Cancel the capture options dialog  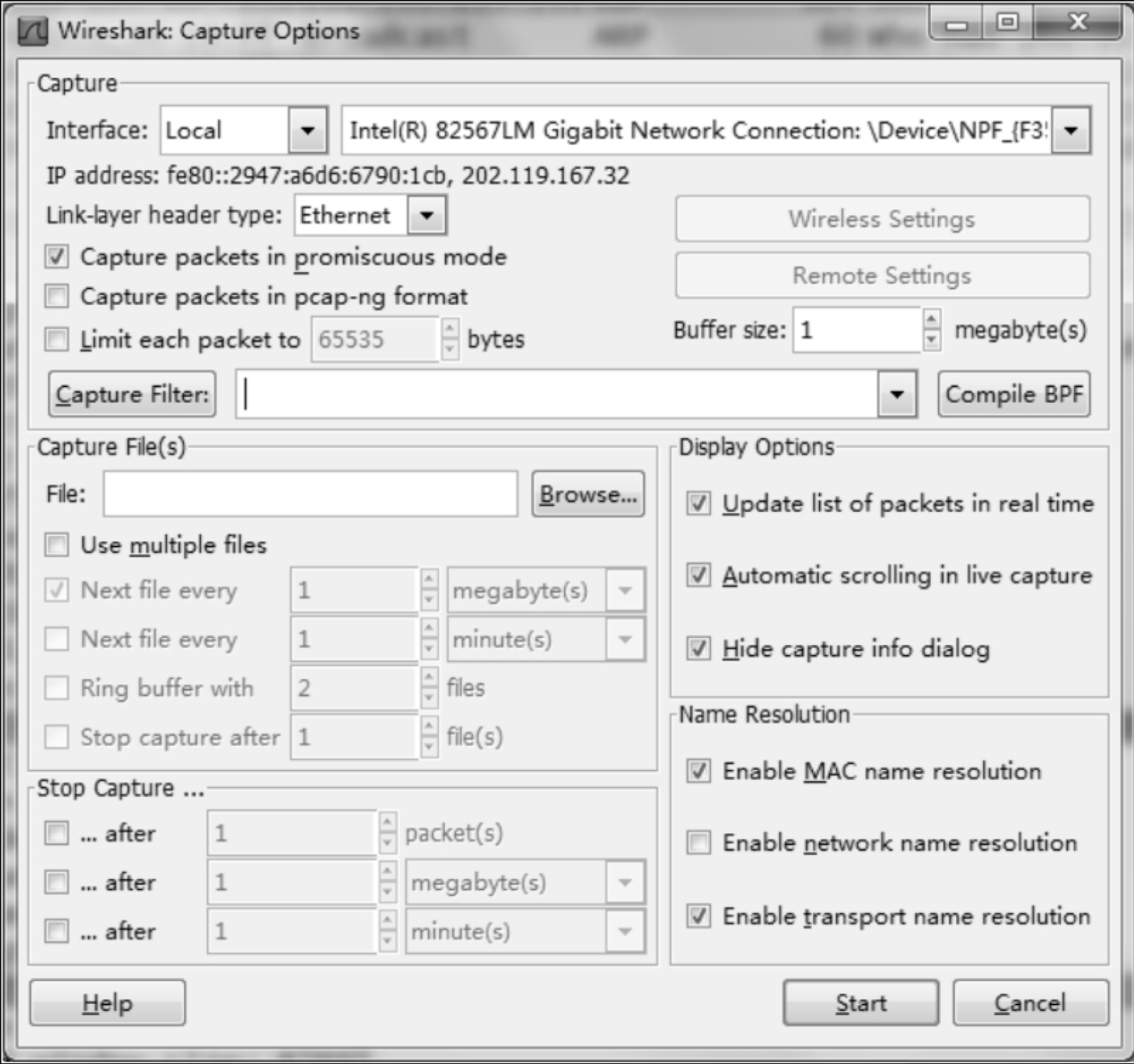point(1030,1003)
